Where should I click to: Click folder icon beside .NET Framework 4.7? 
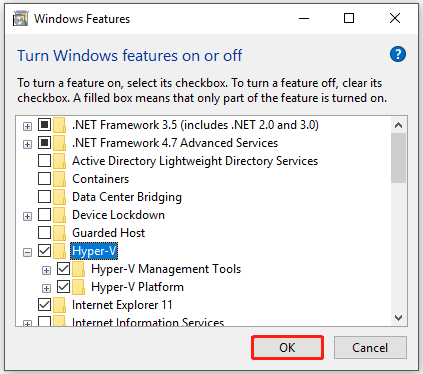(59, 143)
